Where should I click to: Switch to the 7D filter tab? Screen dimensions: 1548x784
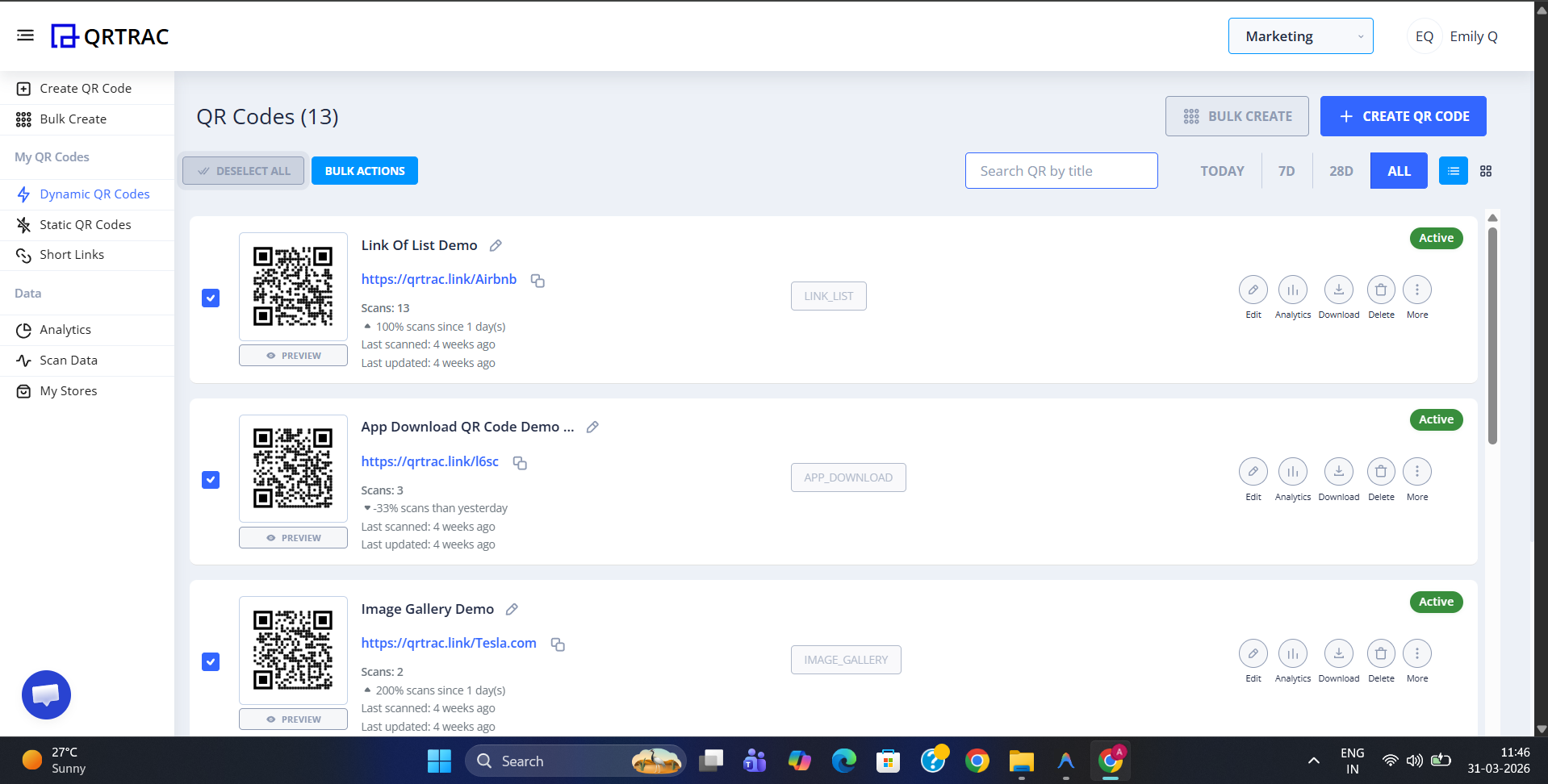[x=1286, y=170]
